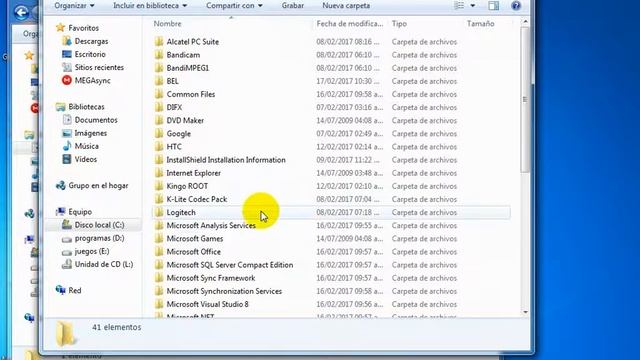The image size is (640, 360).
Task: Select the Microsoft Office folder icon
Action: point(159,251)
